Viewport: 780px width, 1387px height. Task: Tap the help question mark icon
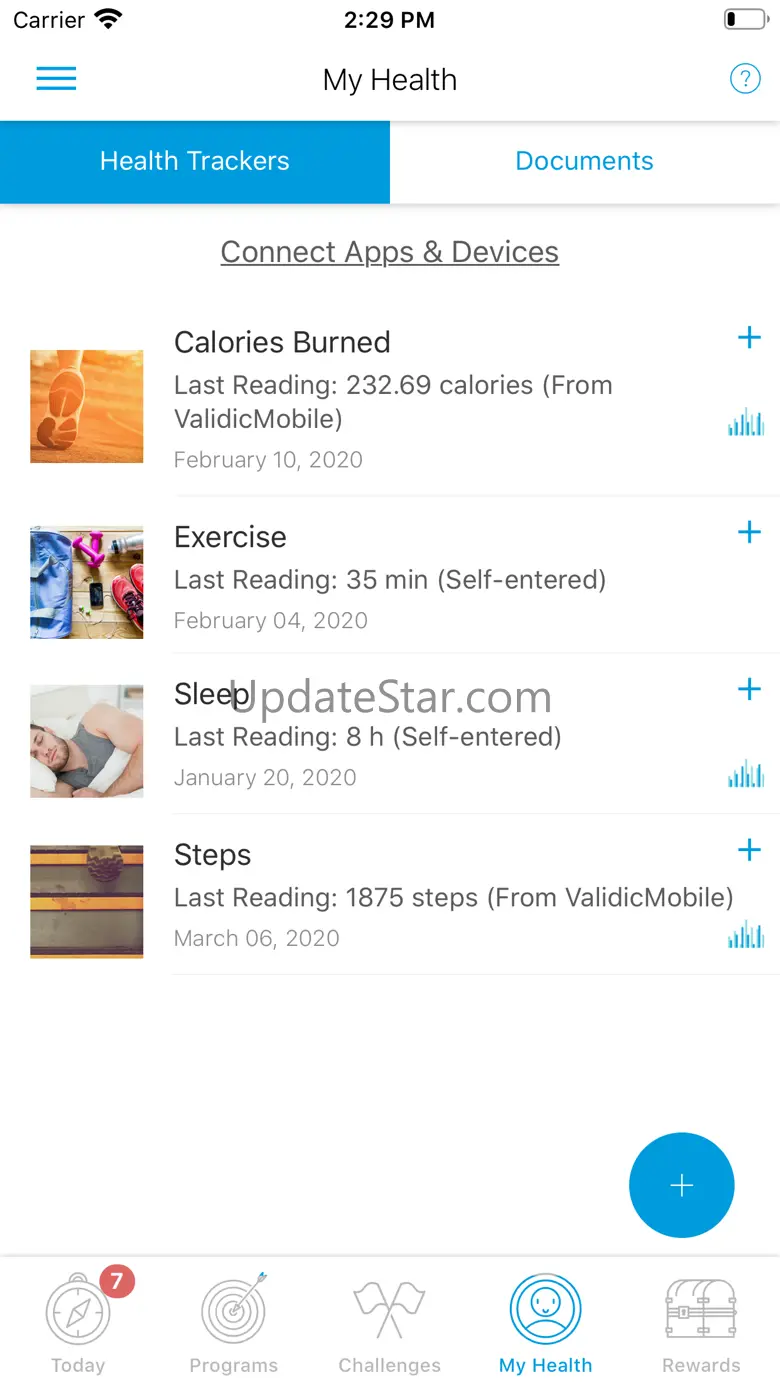click(745, 78)
